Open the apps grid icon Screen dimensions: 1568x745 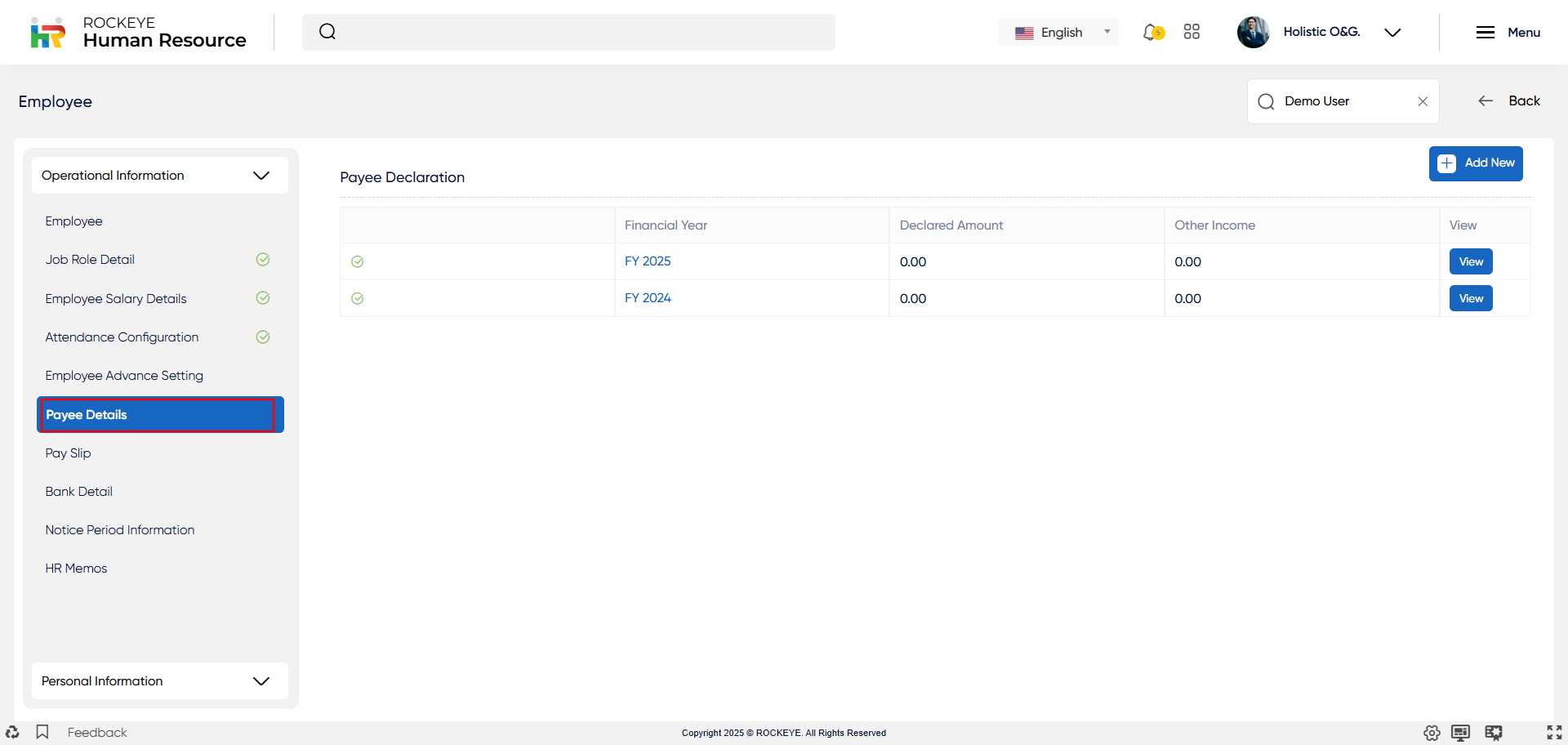[1192, 32]
